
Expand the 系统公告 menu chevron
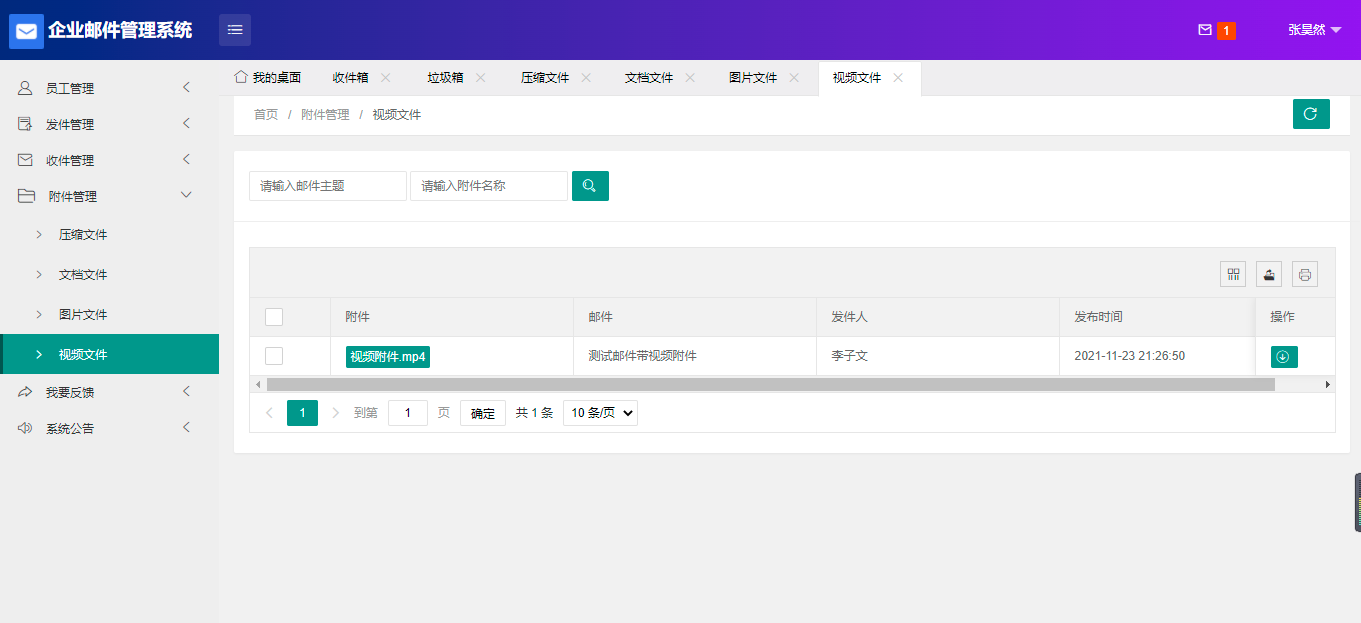(x=186, y=428)
